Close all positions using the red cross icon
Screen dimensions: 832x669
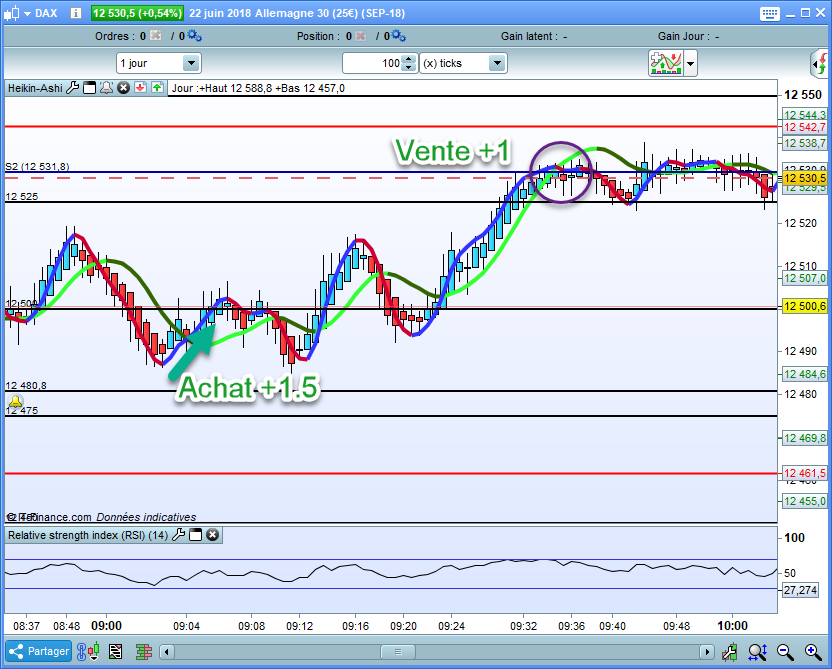click(360, 36)
